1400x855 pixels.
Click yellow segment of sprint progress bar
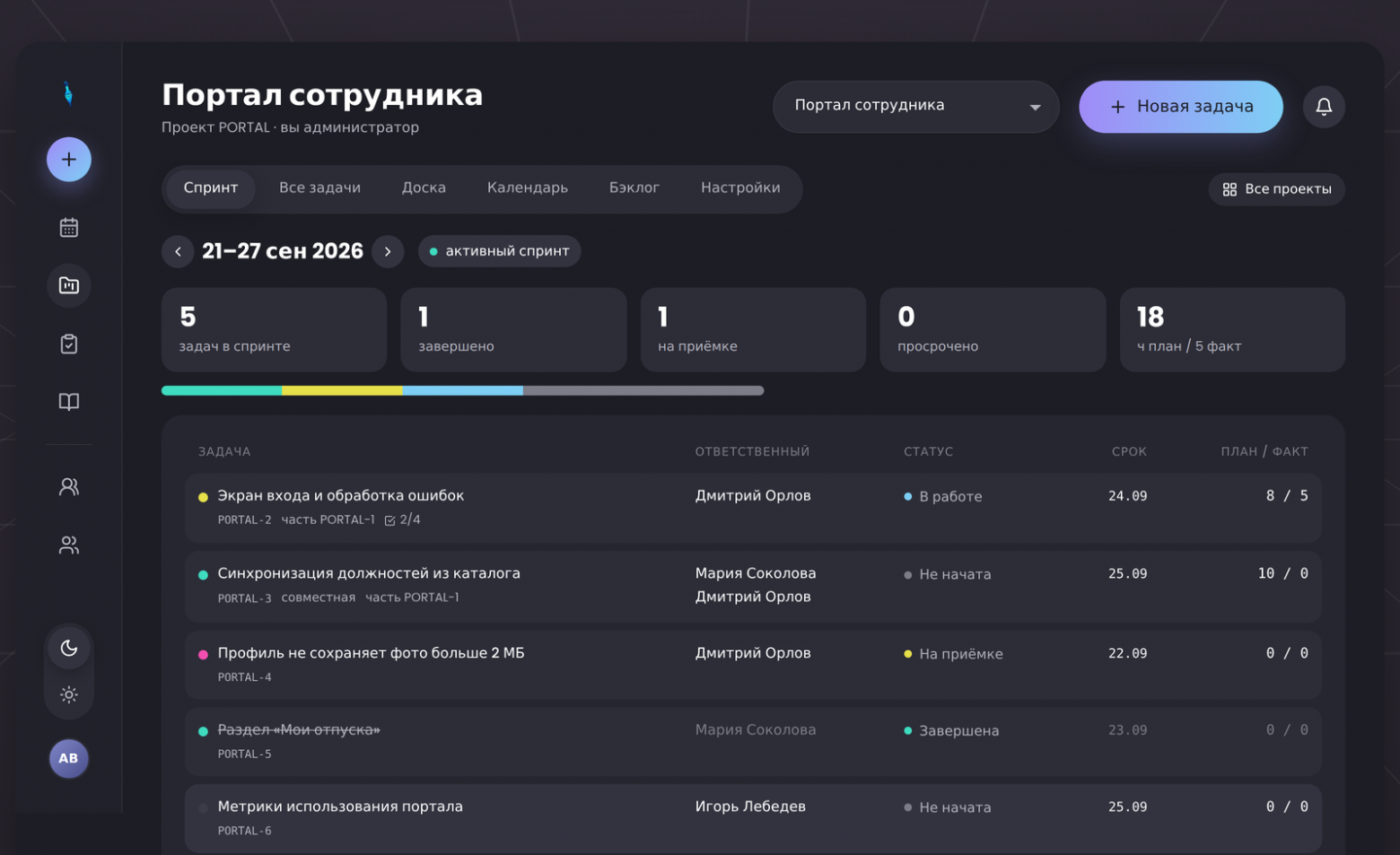342,390
